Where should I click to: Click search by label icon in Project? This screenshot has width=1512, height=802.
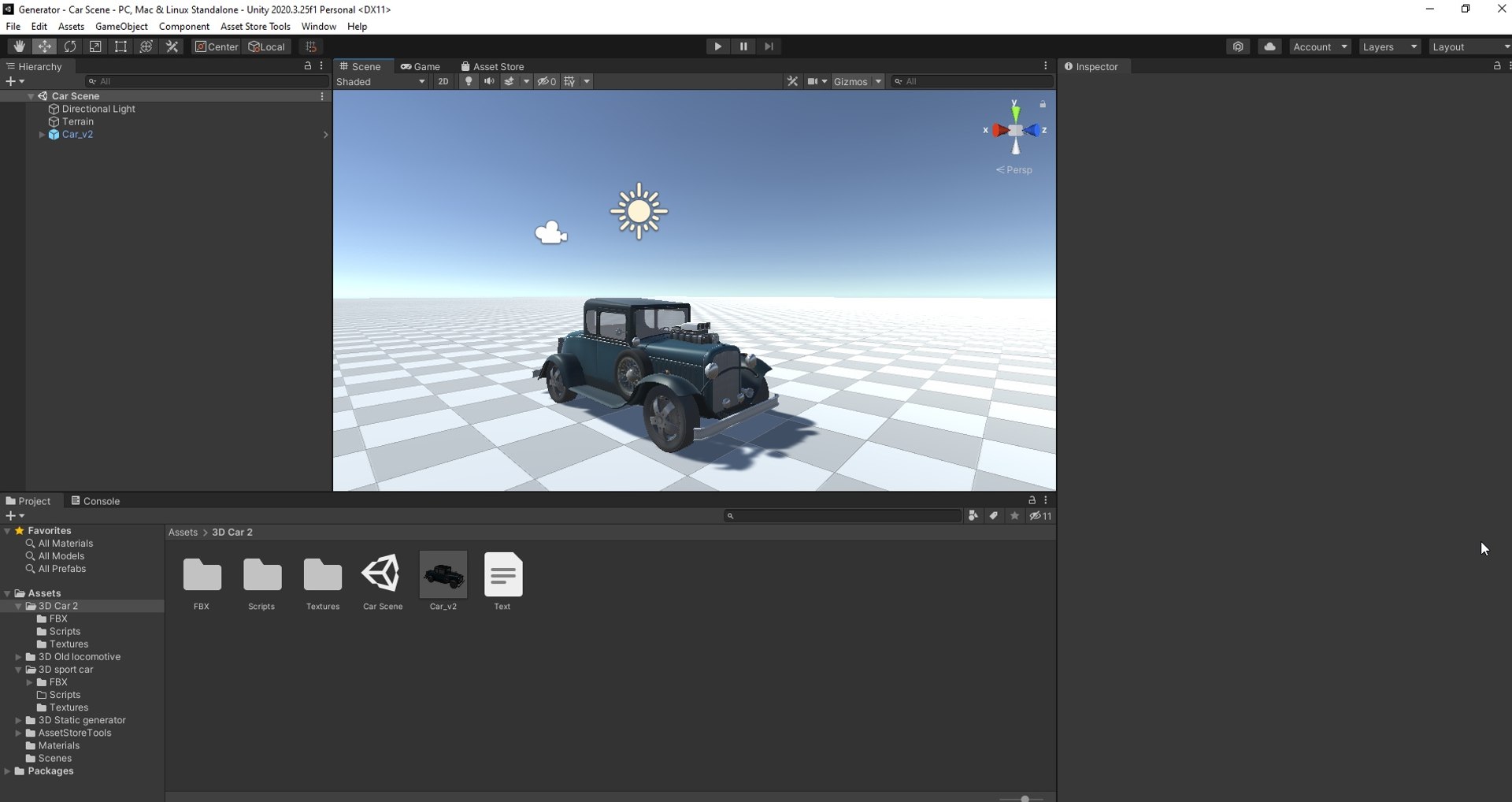[994, 516]
